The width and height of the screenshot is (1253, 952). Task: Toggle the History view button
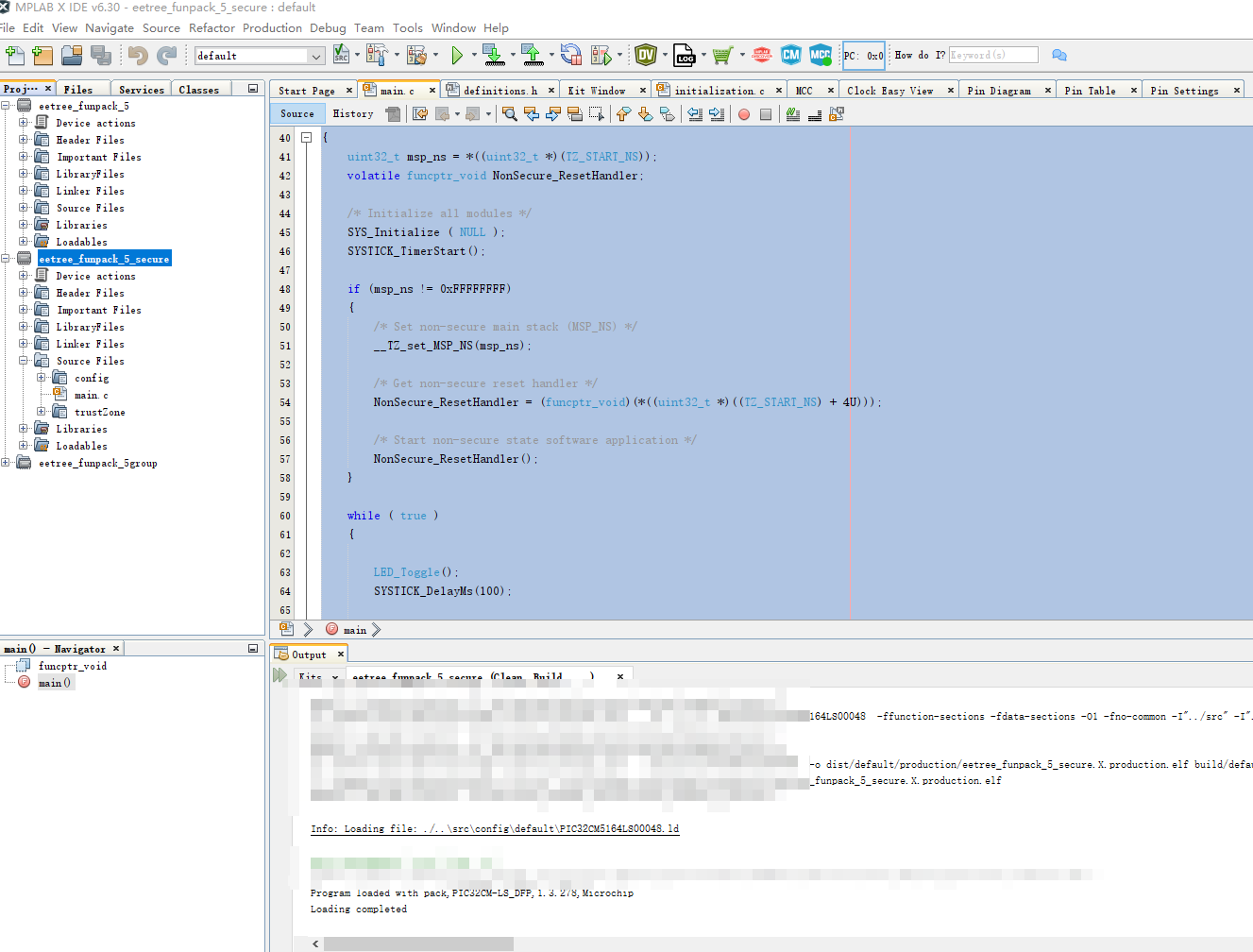click(353, 113)
